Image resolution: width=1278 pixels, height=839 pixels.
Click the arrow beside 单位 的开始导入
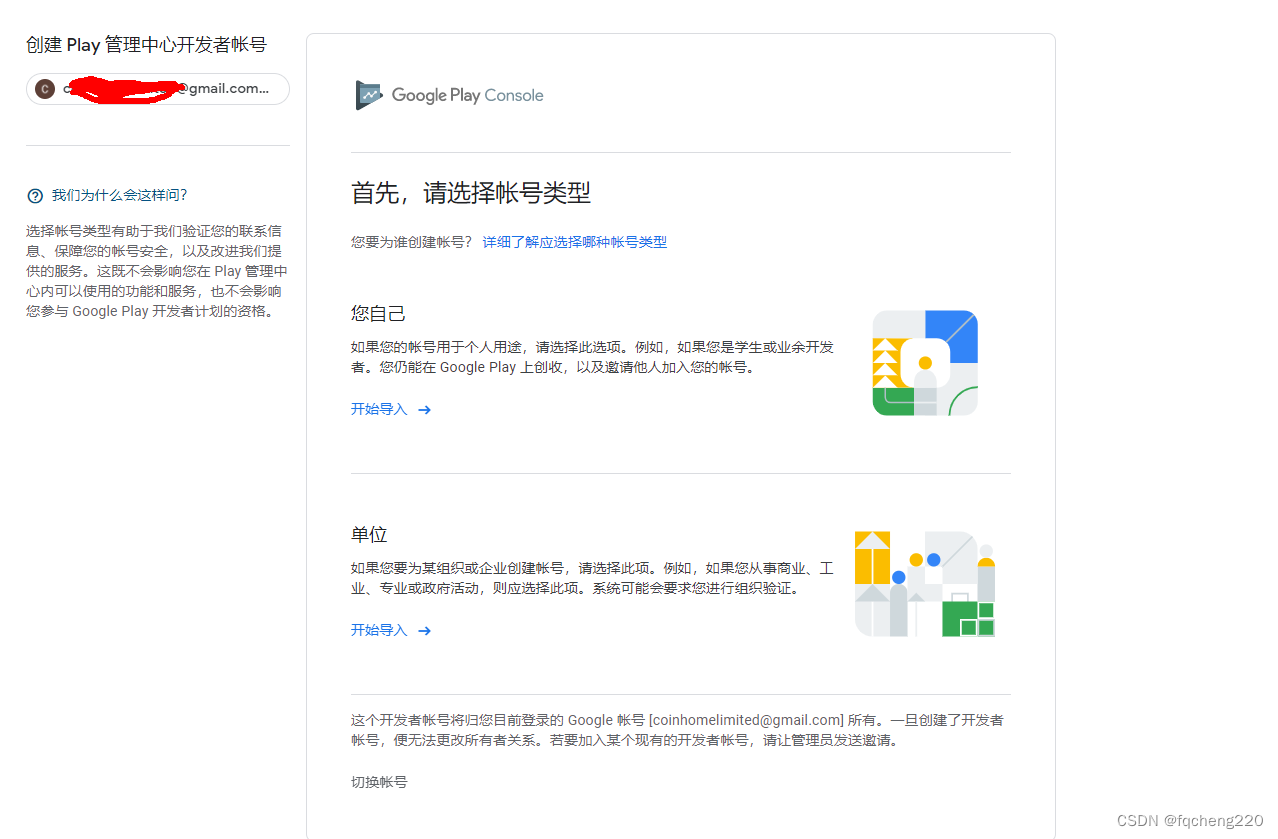coord(424,631)
